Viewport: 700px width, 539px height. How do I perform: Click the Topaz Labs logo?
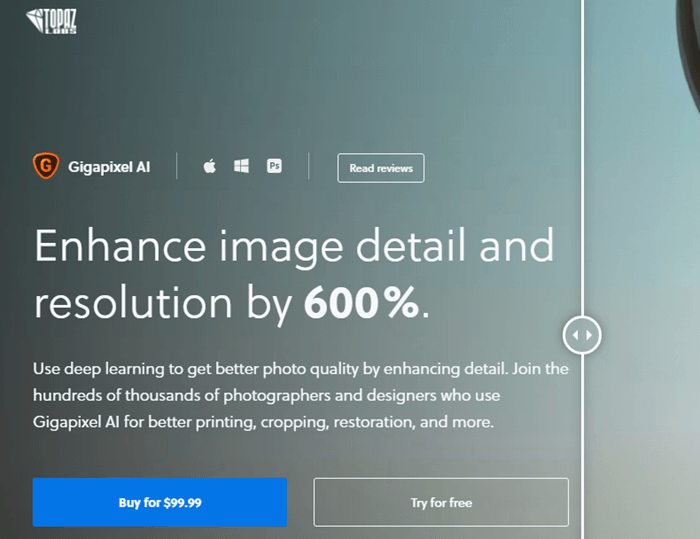tap(51, 21)
